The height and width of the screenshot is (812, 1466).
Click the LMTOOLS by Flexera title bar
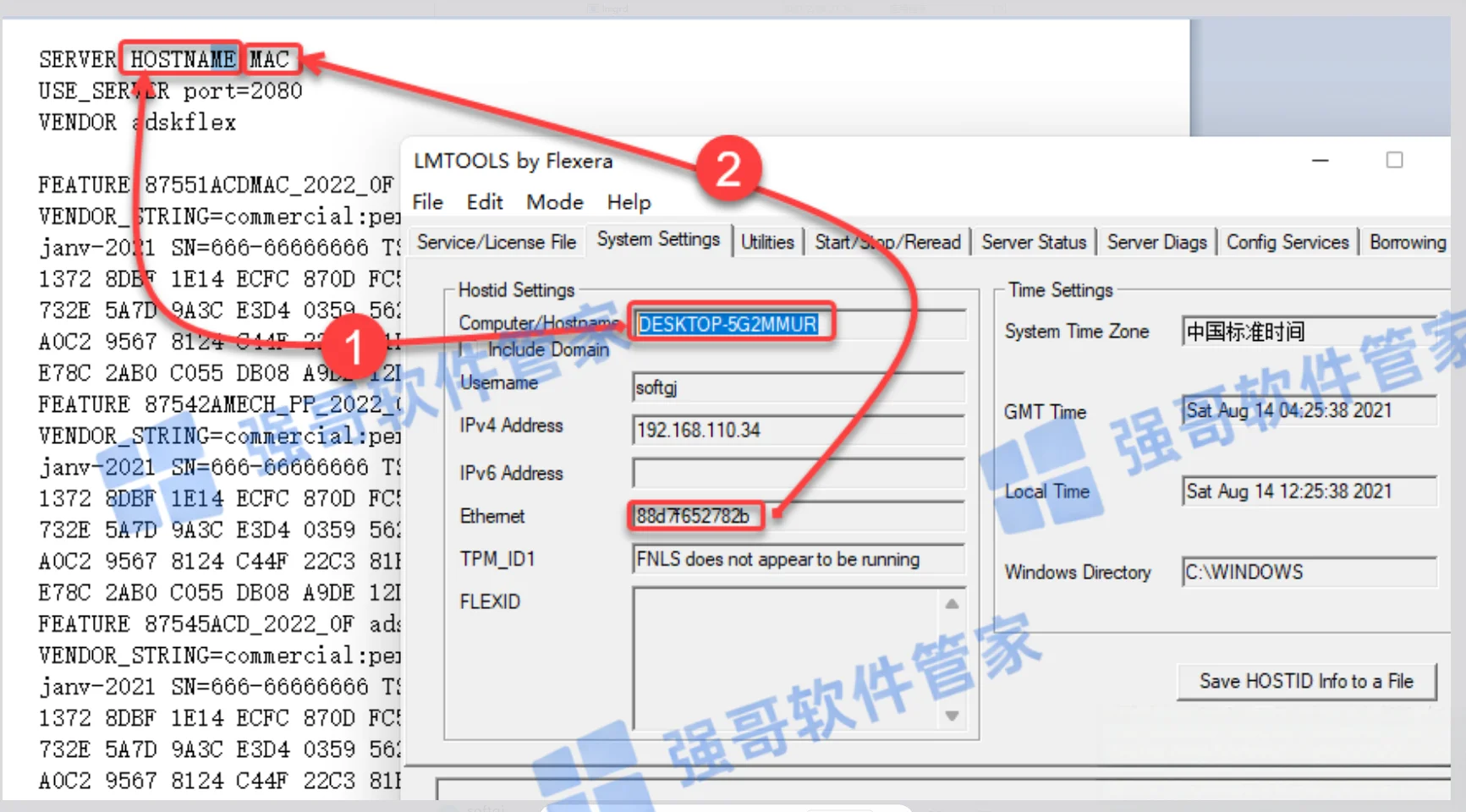click(513, 161)
